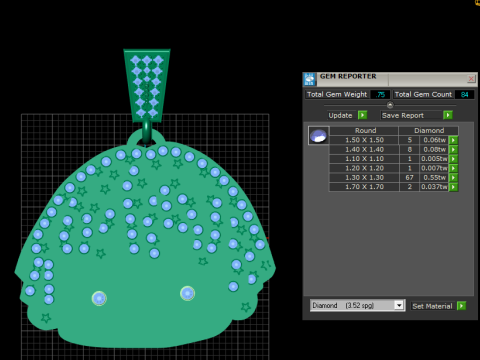The image size is (480, 360).
Task: Click the Diamond column header
Action: (429, 131)
